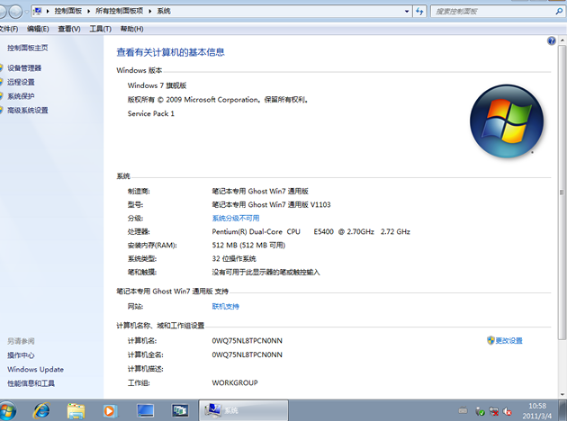Click the 32 位操作系统 value

(234, 259)
